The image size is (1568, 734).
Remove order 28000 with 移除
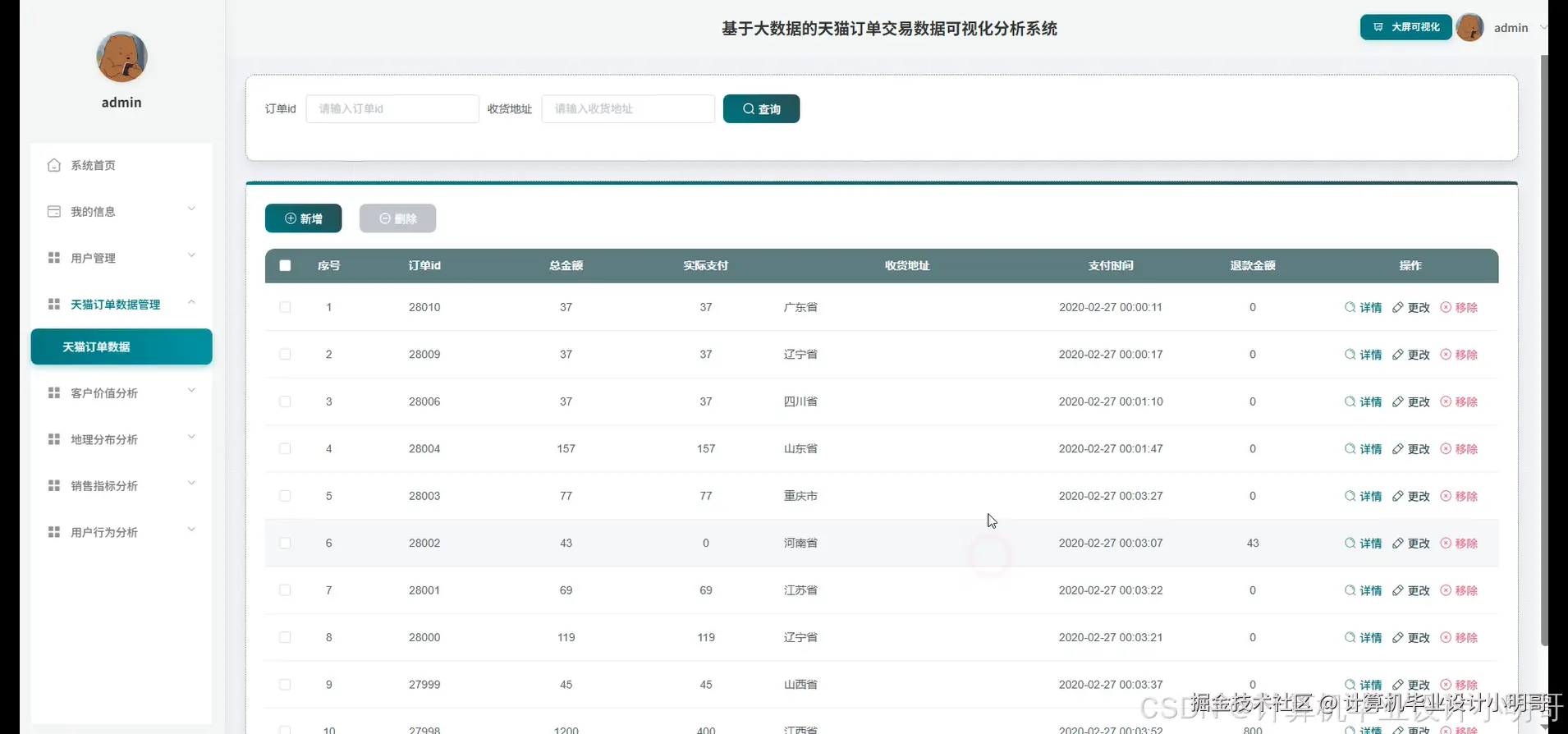pos(1459,638)
